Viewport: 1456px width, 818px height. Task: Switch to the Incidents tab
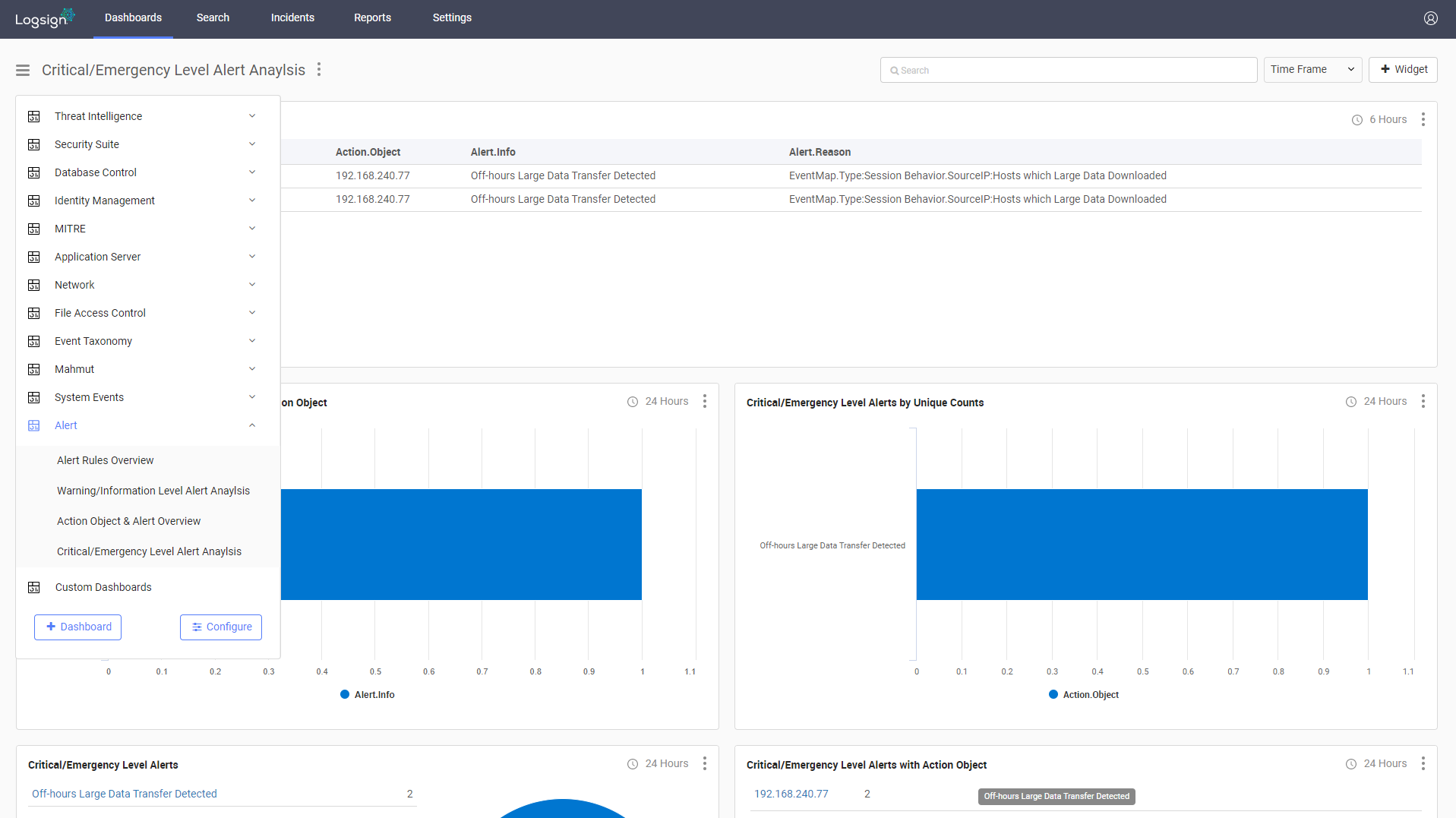292,17
